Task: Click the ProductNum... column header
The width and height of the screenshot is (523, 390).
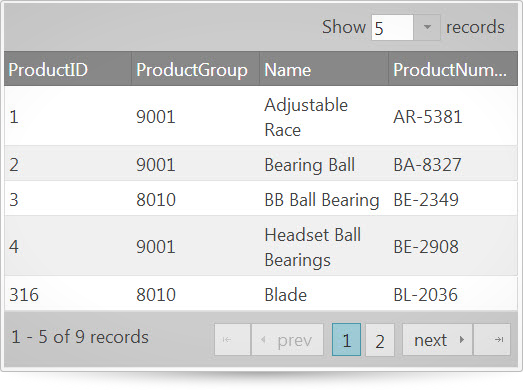Action: point(453,69)
